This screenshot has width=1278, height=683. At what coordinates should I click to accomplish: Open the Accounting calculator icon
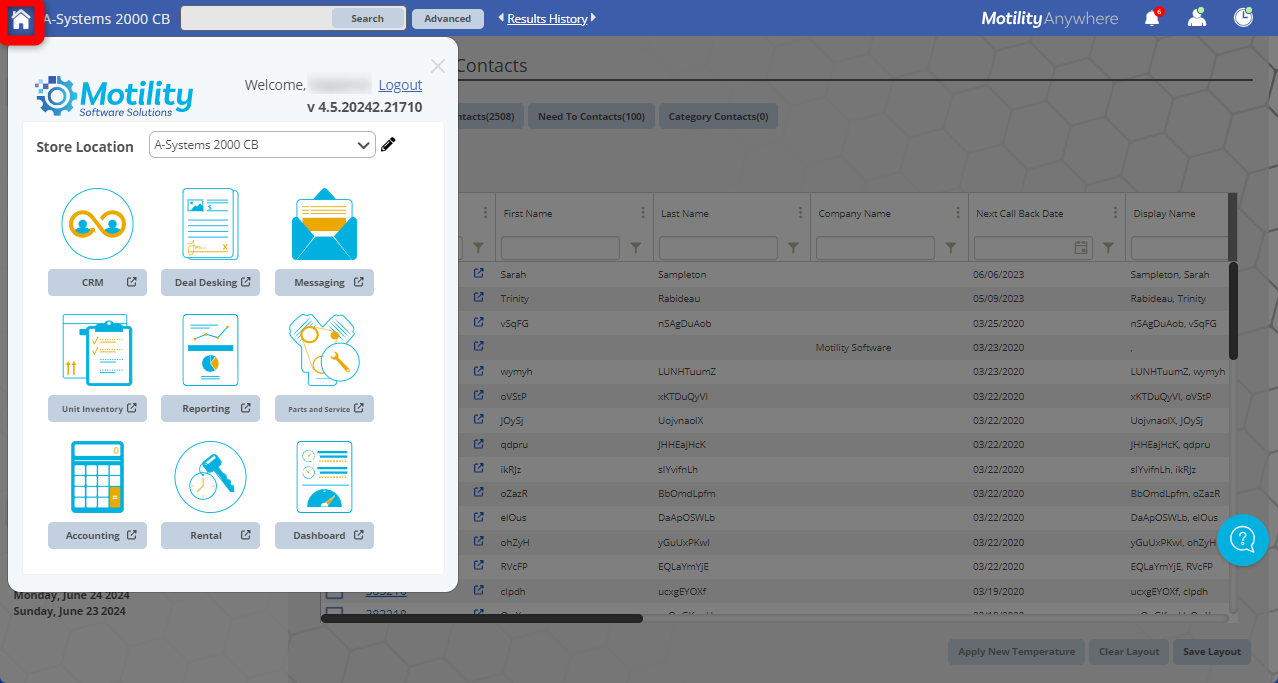97,477
